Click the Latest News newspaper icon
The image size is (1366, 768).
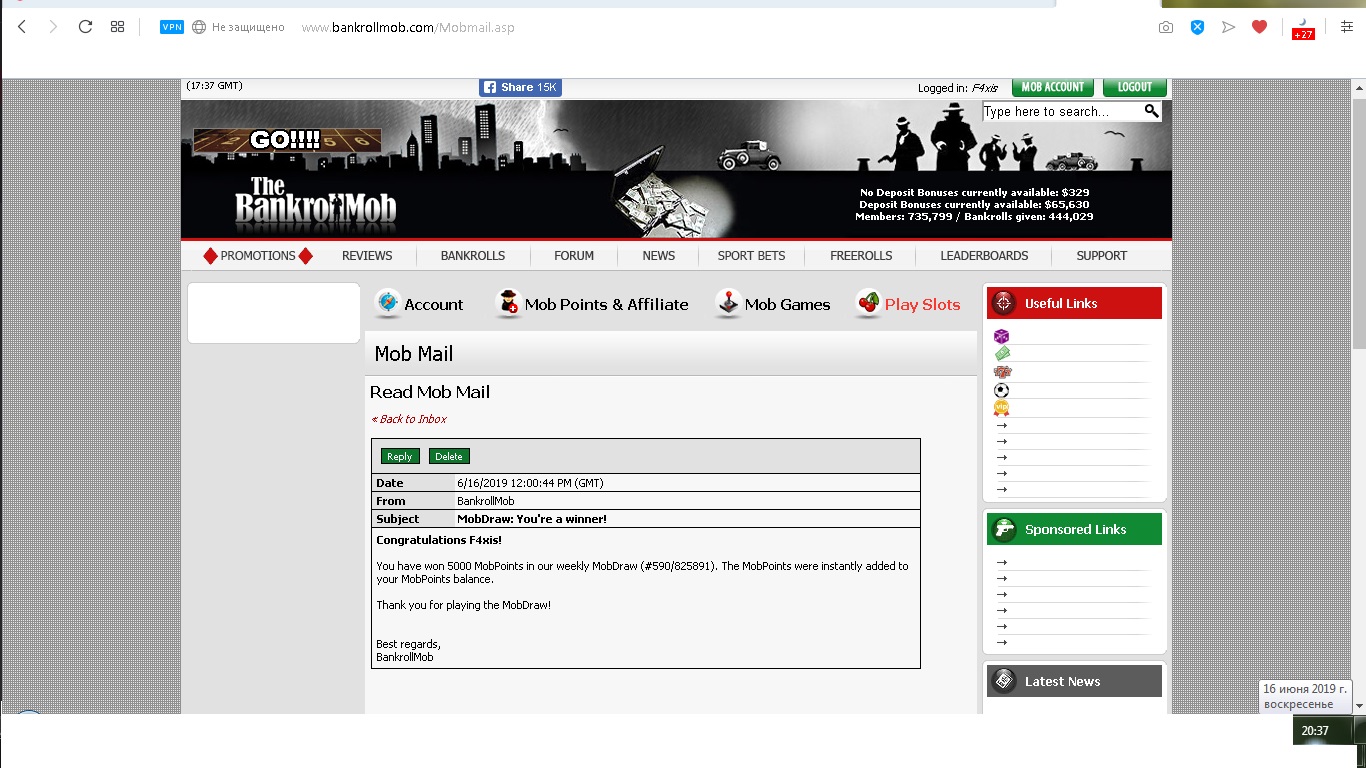[x=1005, y=681]
